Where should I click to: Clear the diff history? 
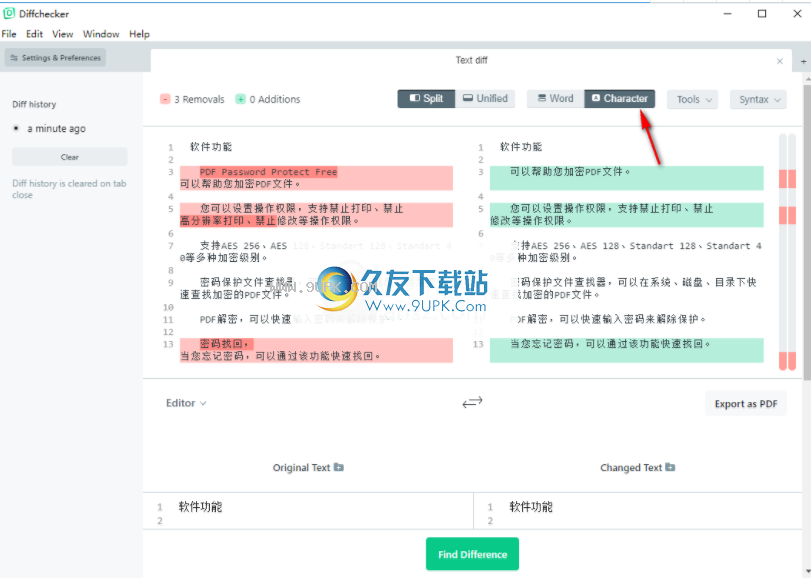pos(70,157)
